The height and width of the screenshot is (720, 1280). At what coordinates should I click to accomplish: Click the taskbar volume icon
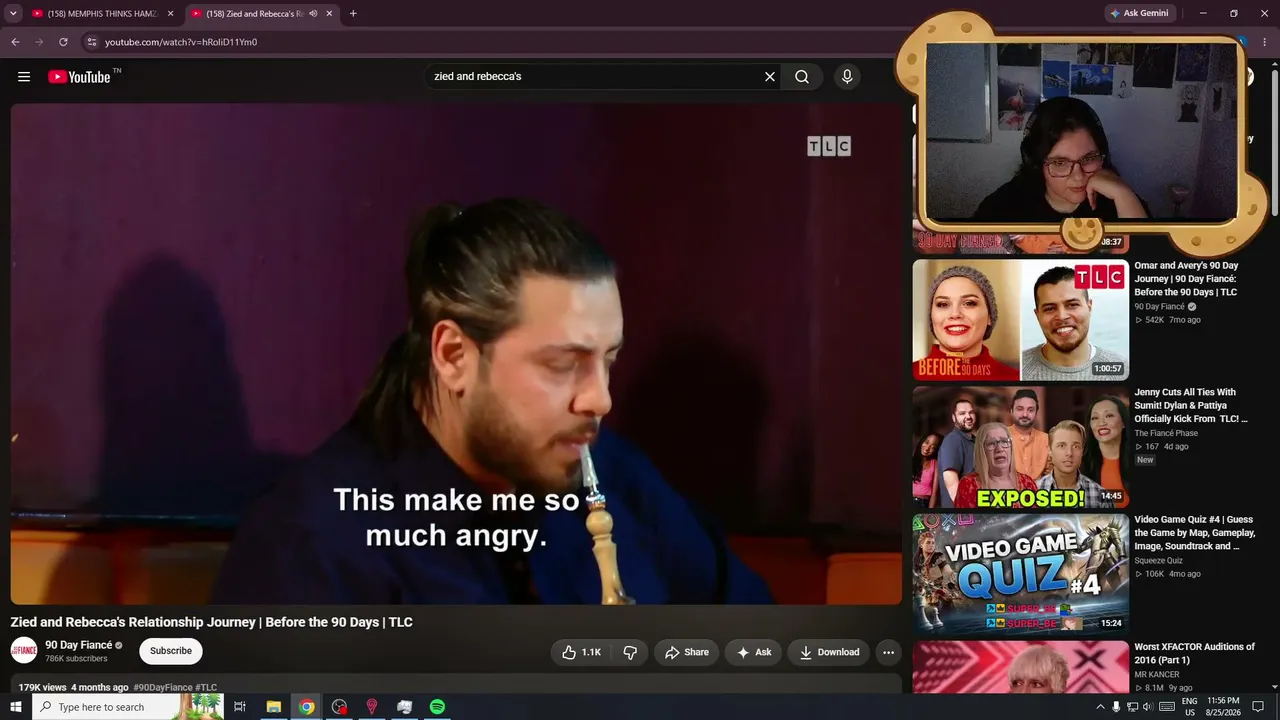click(x=1148, y=707)
